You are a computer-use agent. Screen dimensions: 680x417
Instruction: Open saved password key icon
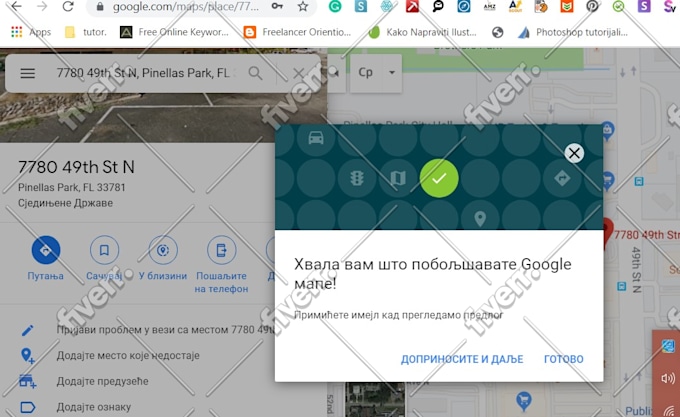277,6
